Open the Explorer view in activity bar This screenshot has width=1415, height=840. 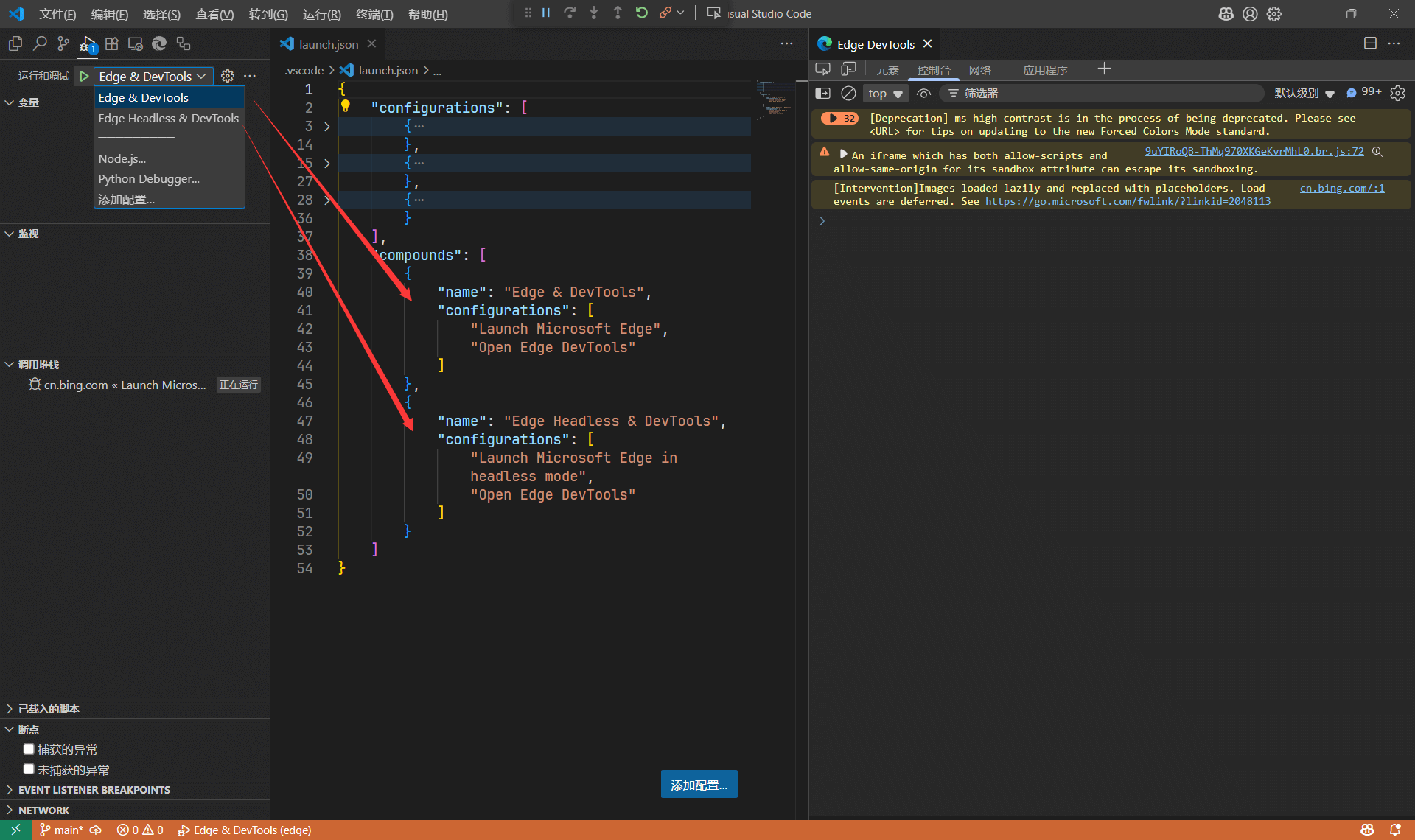[x=15, y=44]
